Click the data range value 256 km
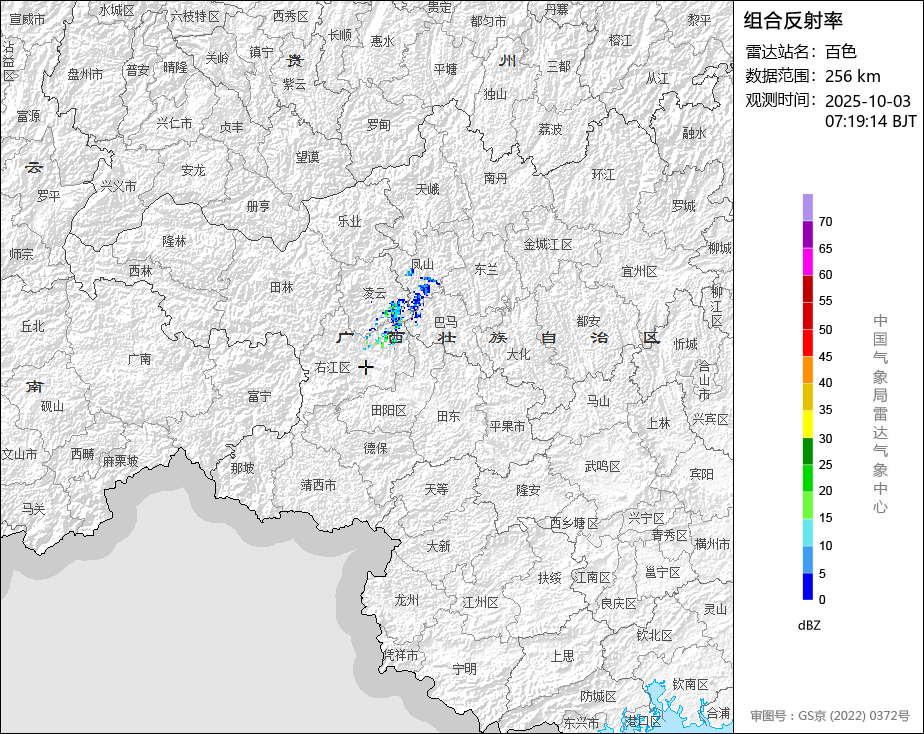This screenshot has height=734, width=924. click(x=853, y=76)
